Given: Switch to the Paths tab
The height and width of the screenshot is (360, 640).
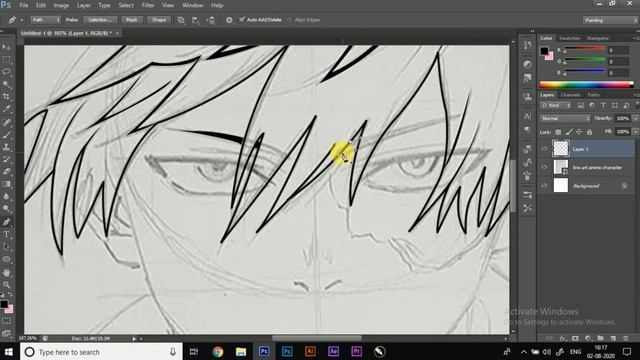Looking at the screenshot, I should (x=593, y=95).
